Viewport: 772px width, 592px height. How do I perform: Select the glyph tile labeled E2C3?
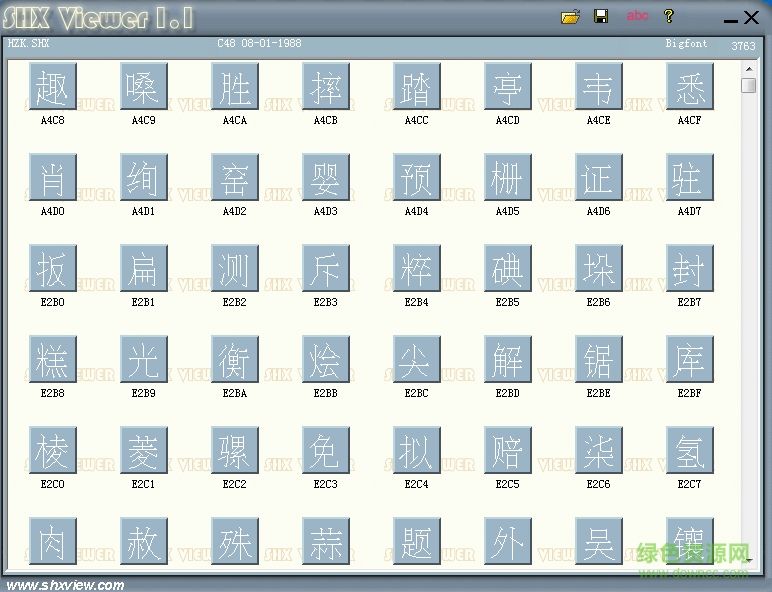[325, 451]
